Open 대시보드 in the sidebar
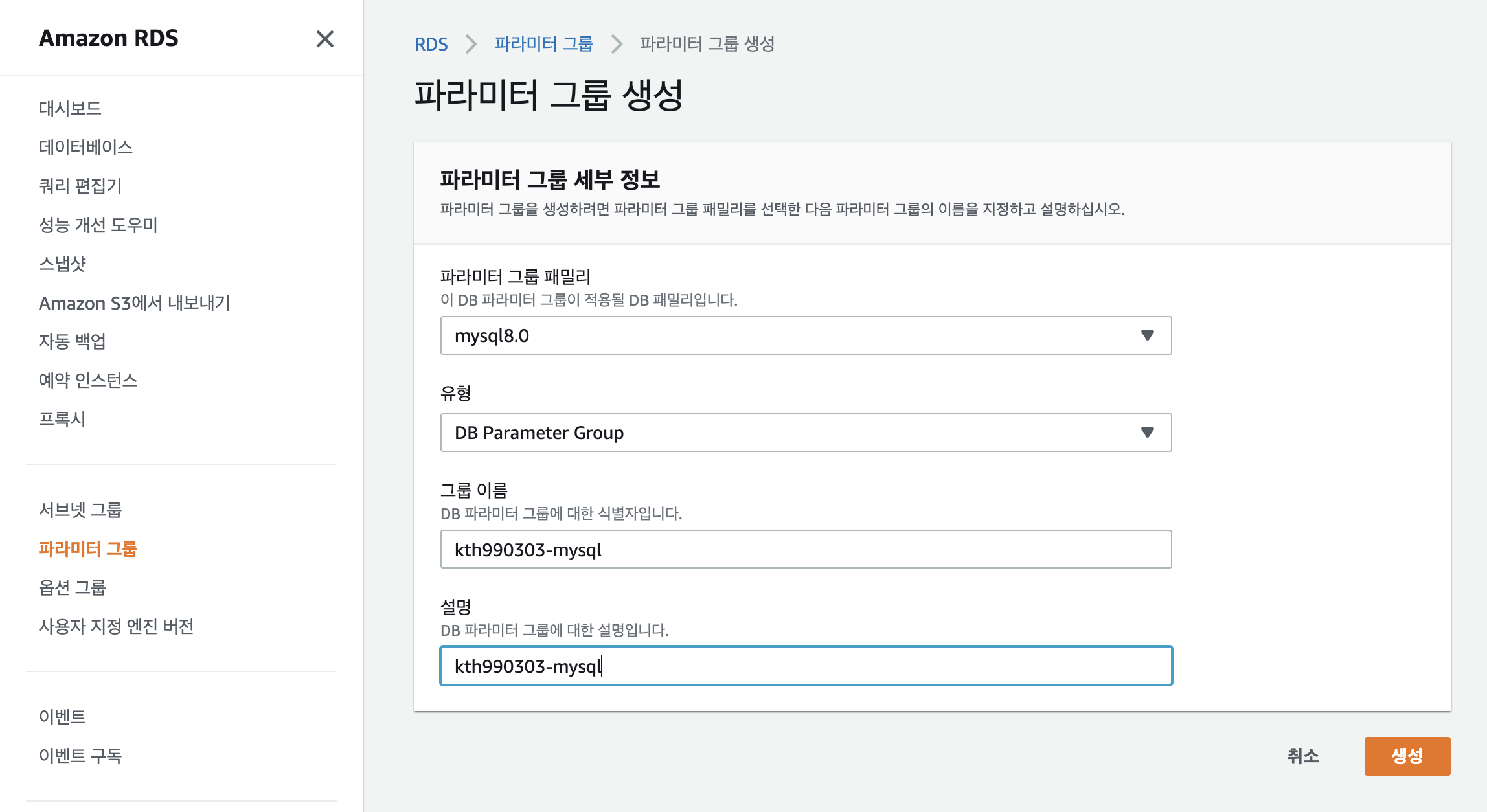This screenshot has width=1487, height=812. pos(70,108)
